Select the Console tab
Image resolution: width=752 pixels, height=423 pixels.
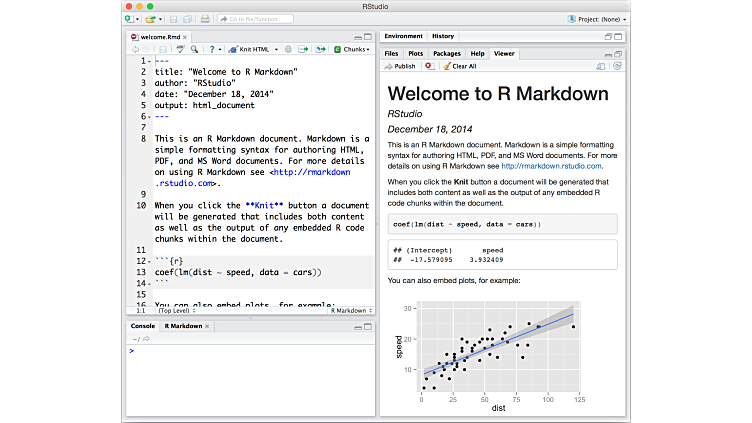[142, 326]
